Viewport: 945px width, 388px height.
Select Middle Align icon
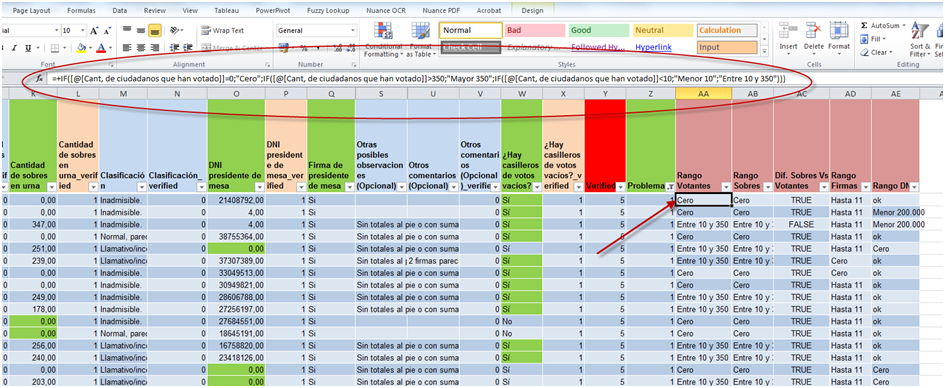(x=140, y=30)
